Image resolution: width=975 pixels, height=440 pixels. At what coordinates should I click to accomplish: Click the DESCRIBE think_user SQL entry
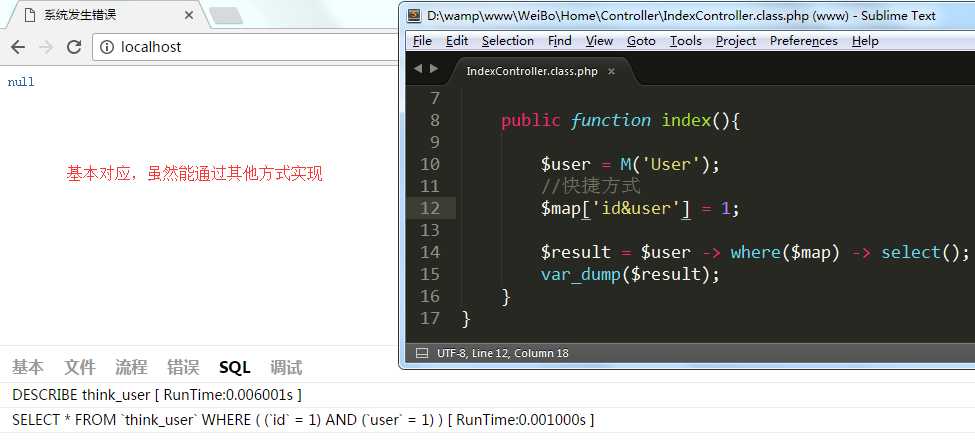tap(157, 395)
